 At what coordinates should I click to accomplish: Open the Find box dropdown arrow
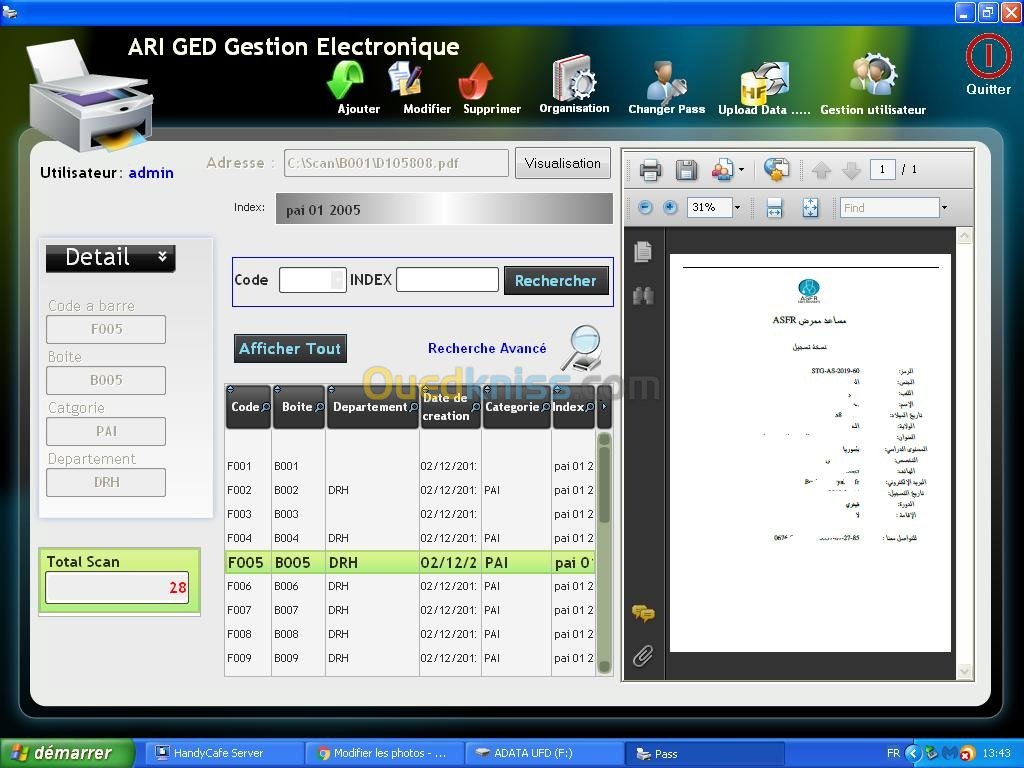click(x=944, y=208)
